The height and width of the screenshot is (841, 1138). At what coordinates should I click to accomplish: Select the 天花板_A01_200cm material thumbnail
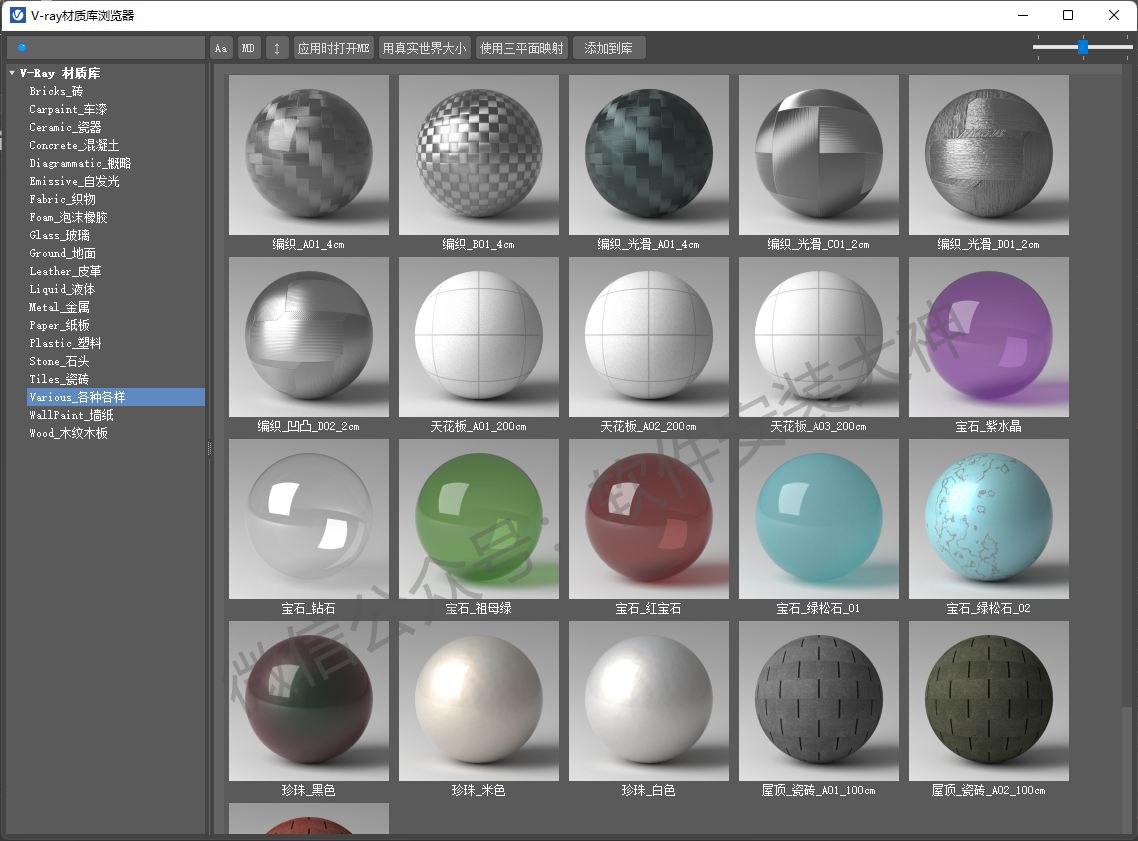click(x=478, y=337)
